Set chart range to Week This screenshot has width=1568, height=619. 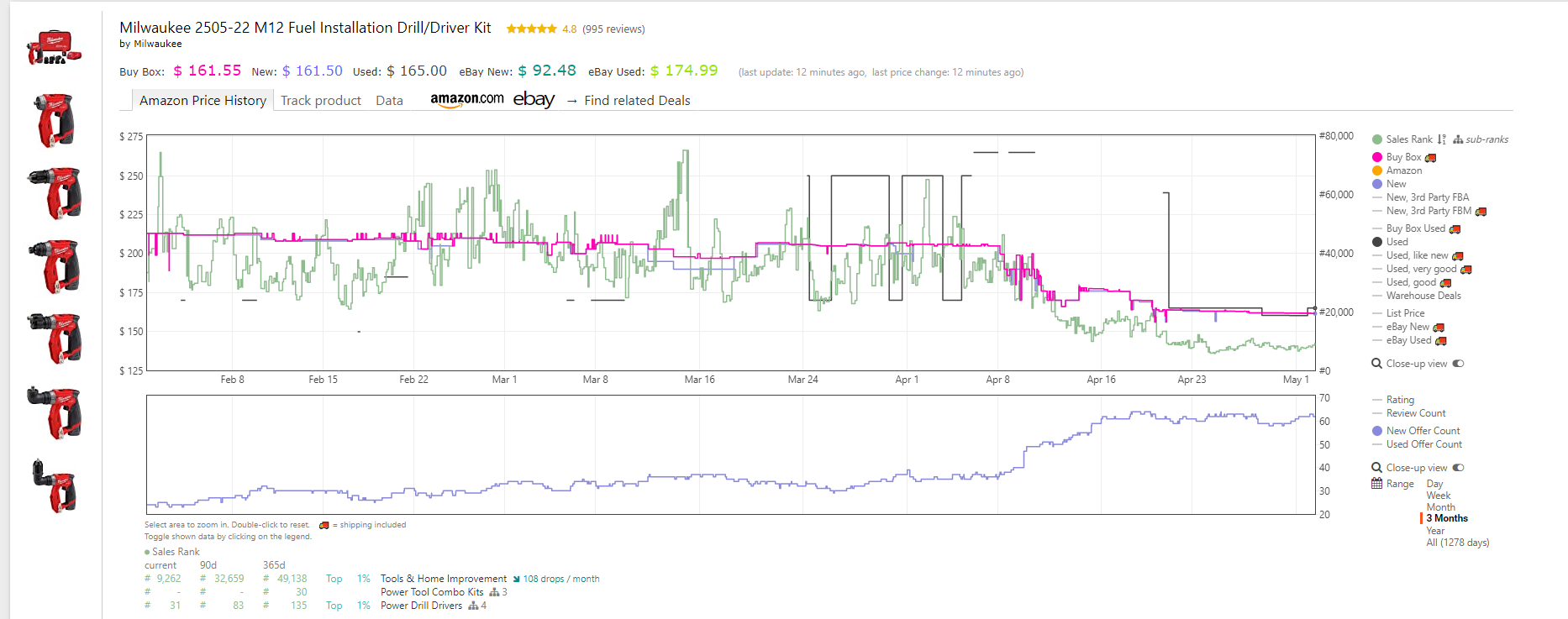pyautogui.click(x=1438, y=496)
